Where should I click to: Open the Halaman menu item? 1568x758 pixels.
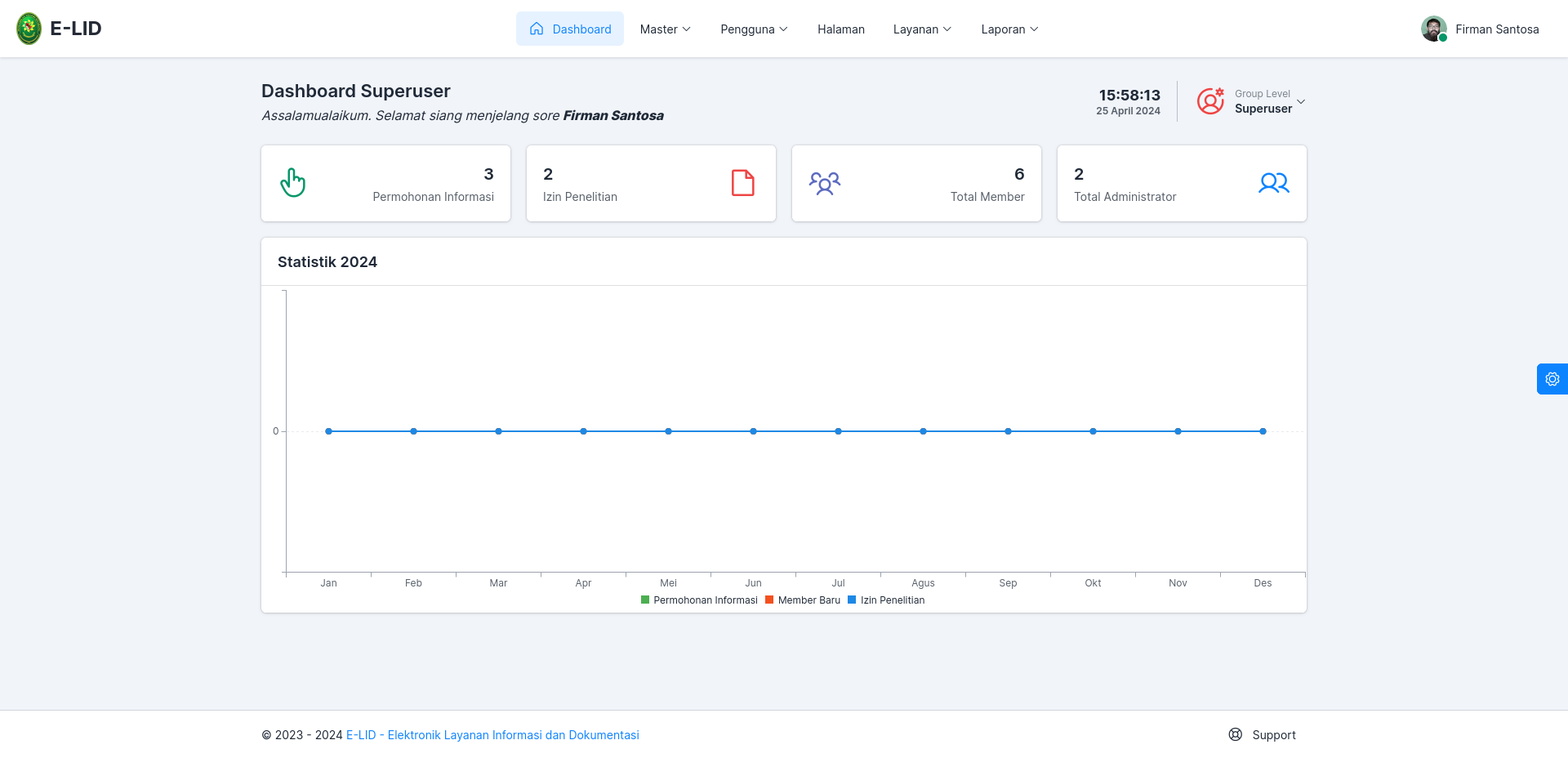click(841, 29)
